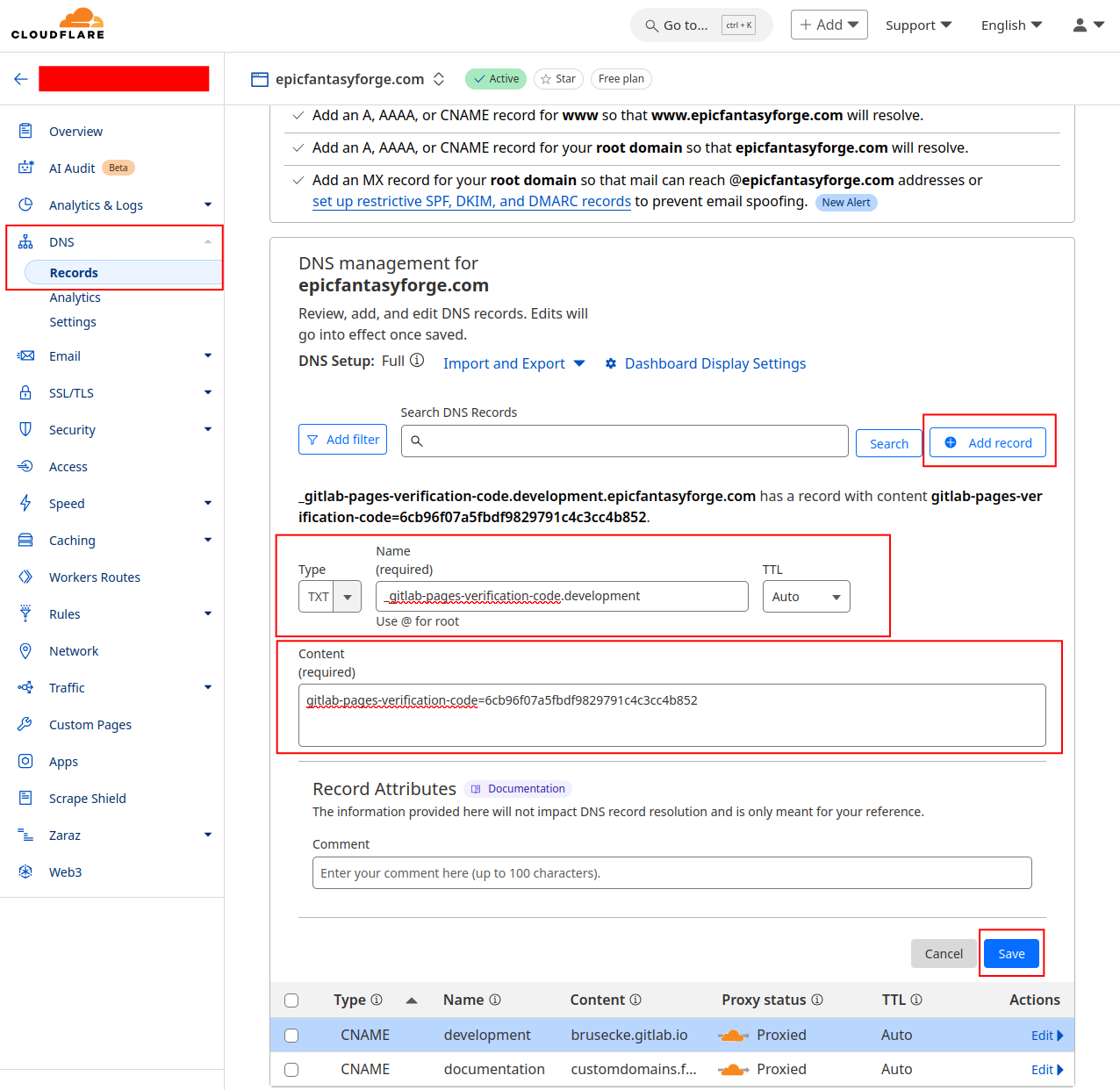Click the Caching drive icon
This screenshot has width=1120, height=1090.
[x=25, y=540]
